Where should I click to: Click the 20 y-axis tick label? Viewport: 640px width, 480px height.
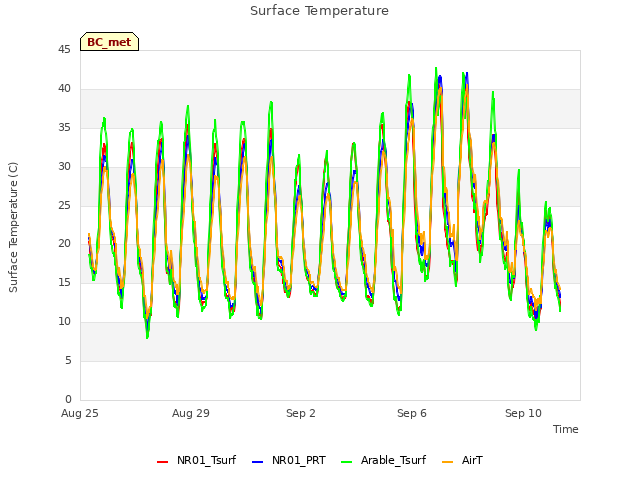pos(64,244)
